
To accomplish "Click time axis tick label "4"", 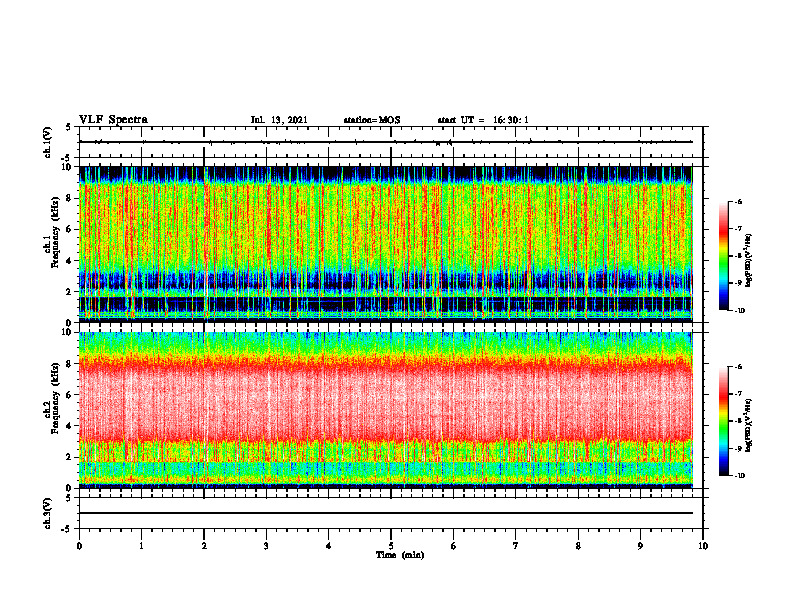I will (x=329, y=546).
